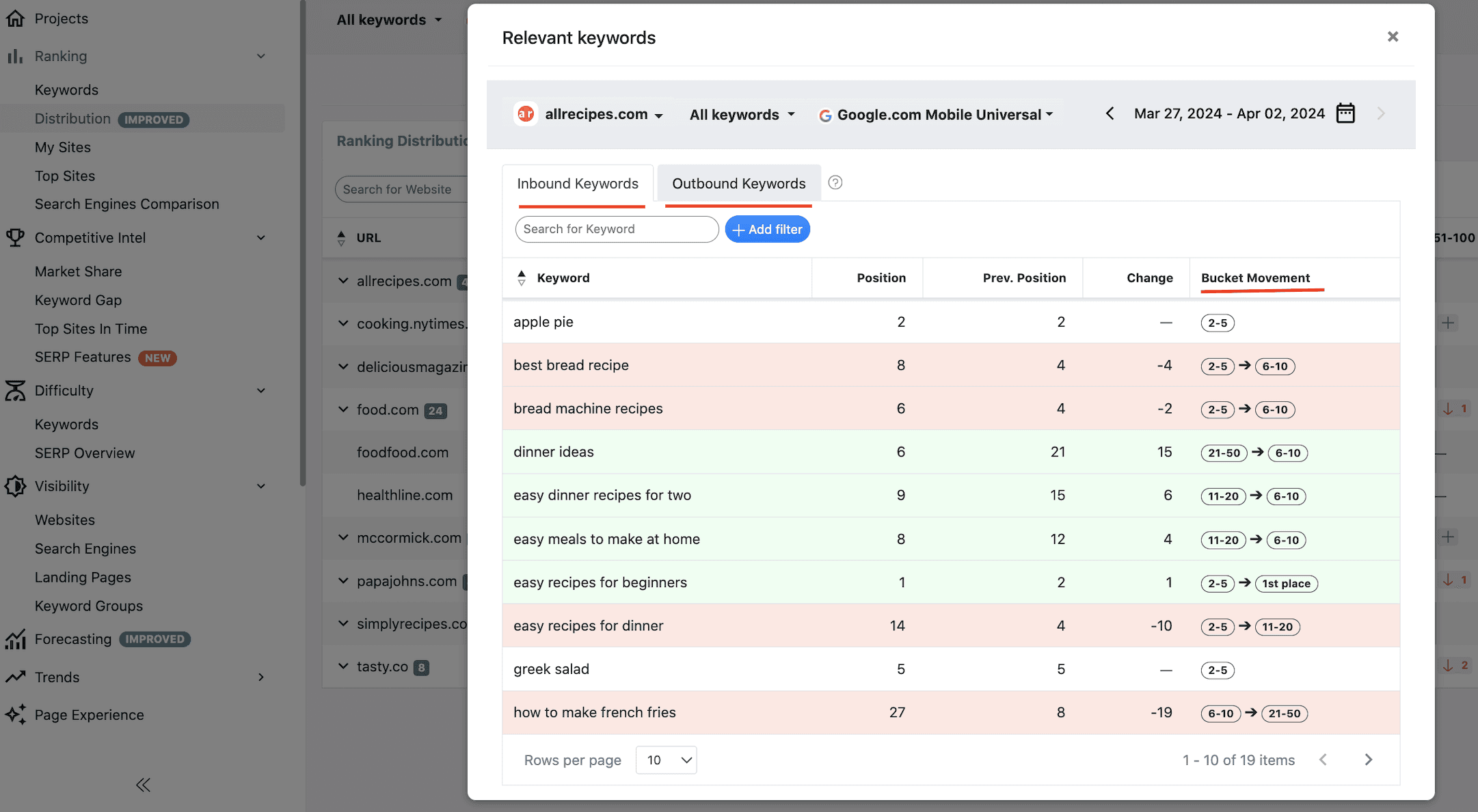Screen dimensions: 1478x812
Task: Open Keyword Groups in sidebar
Action: tap(89, 606)
